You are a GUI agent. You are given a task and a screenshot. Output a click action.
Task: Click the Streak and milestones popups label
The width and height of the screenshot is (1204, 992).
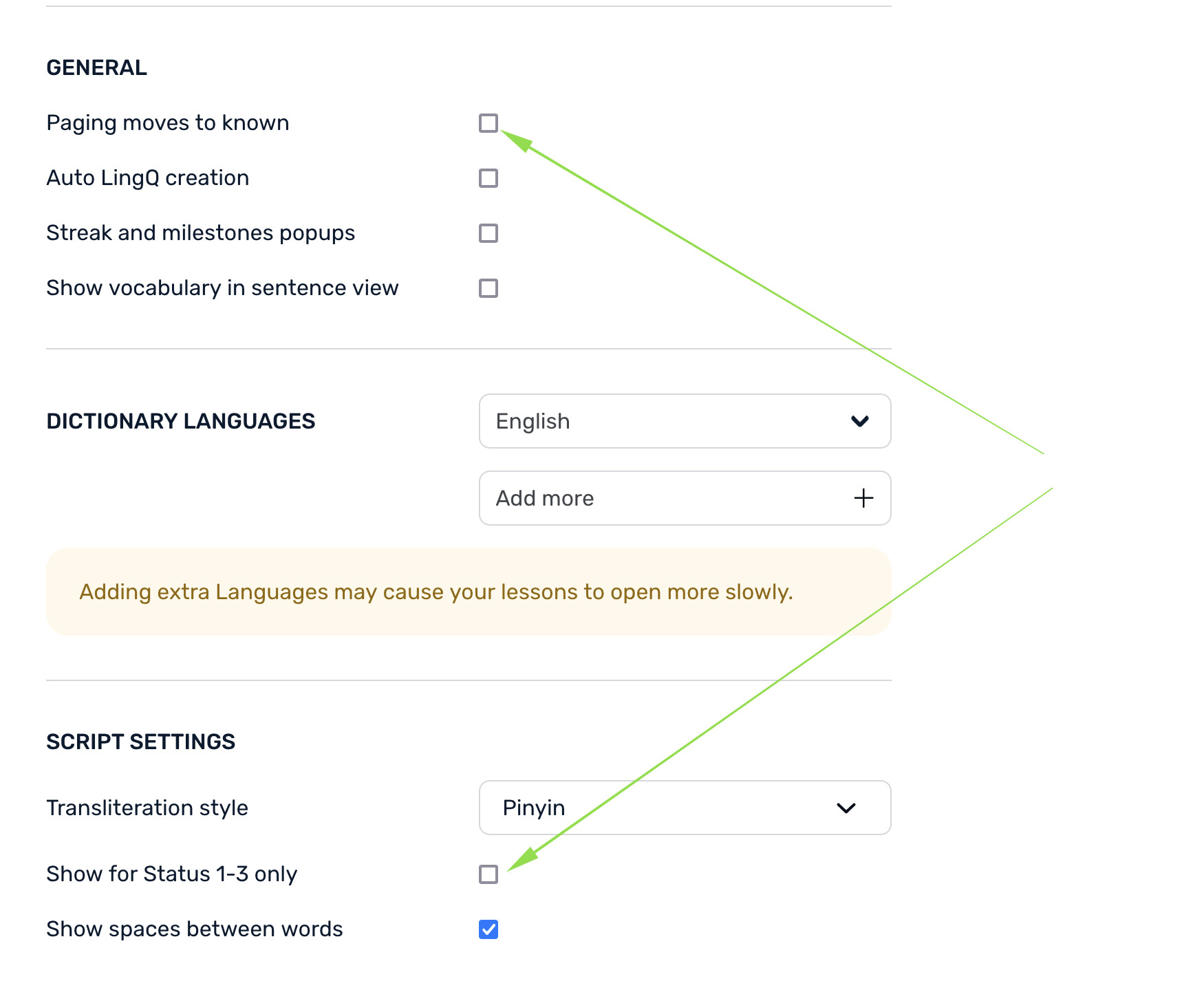201,233
